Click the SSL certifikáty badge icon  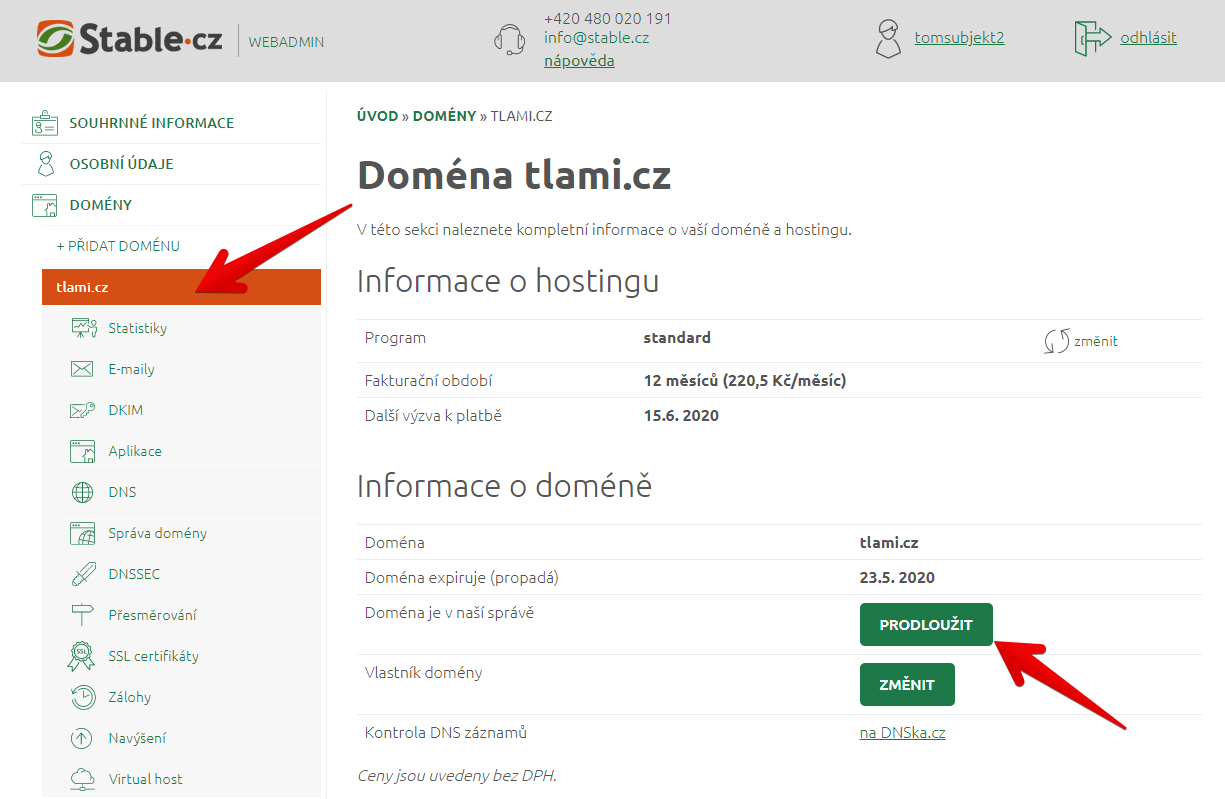(82, 656)
